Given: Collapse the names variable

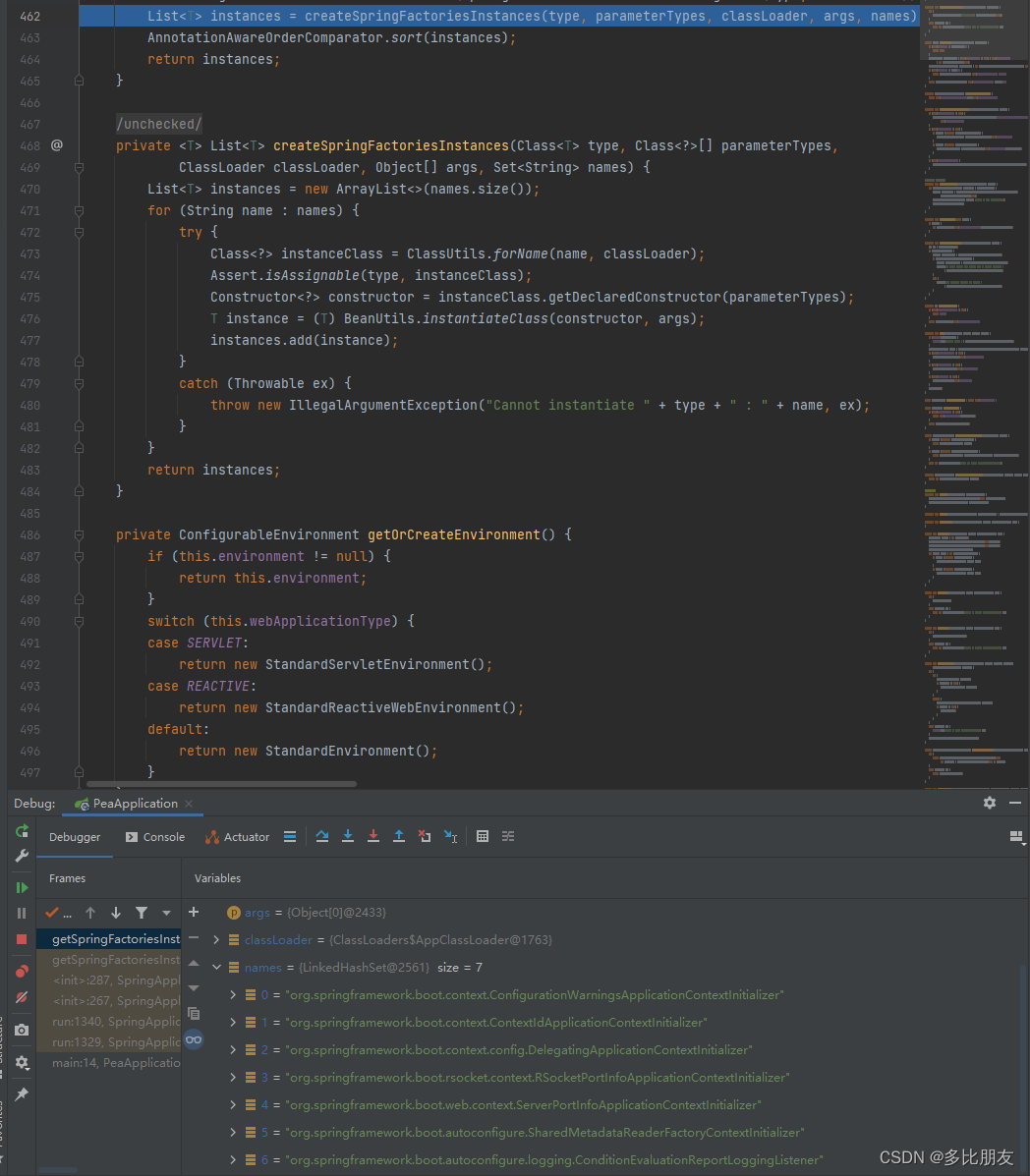Looking at the screenshot, I should [x=216, y=967].
